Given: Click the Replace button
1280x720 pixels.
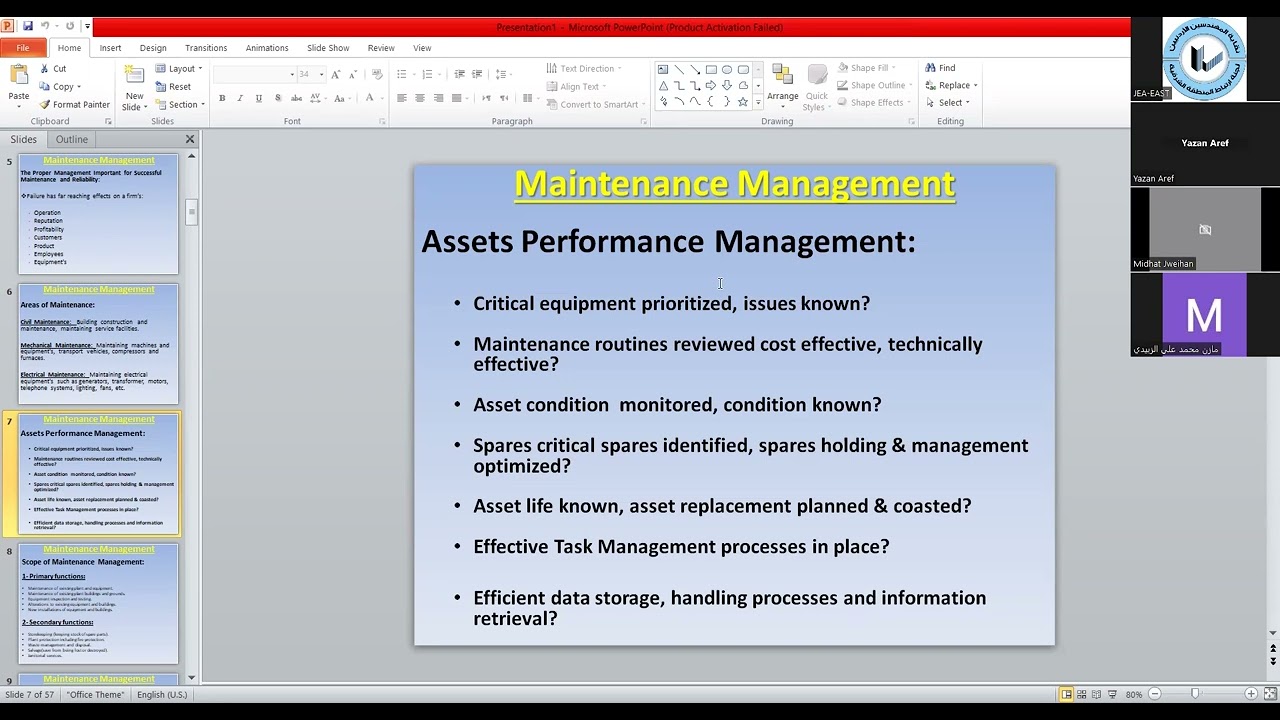Looking at the screenshot, I should pos(952,85).
